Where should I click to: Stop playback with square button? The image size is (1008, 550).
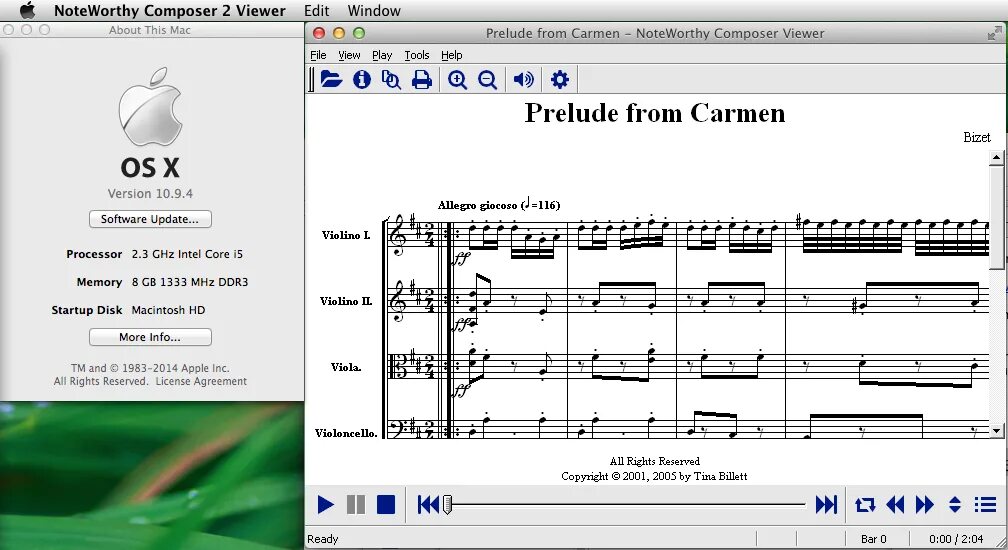tap(386, 504)
